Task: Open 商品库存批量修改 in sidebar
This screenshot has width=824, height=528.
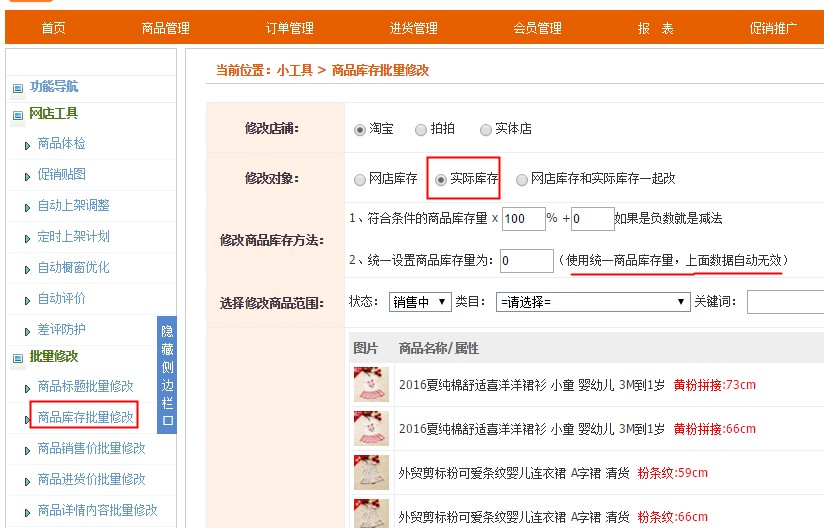Action: [x=85, y=416]
